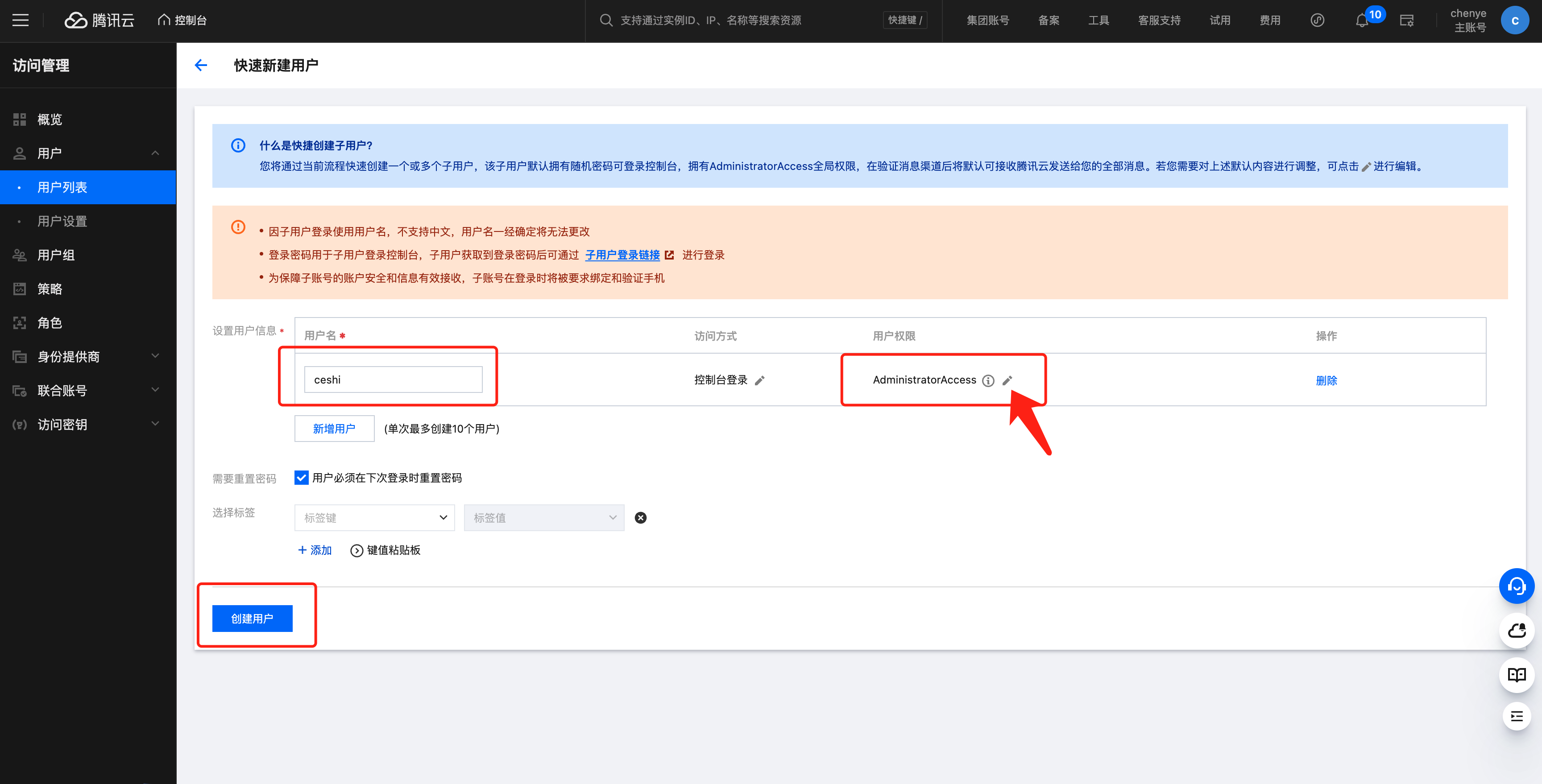This screenshot has width=1542, height=784.
Task: Open 策略 in the sidebar
Action: (x=50, y=289)
